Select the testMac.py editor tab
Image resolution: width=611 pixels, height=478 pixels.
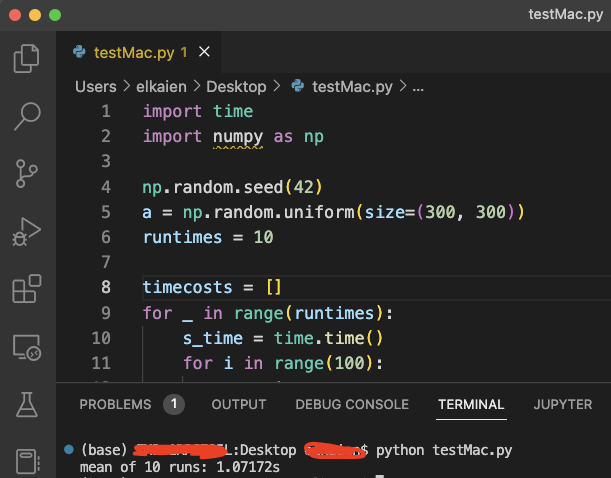coord(135,52)
